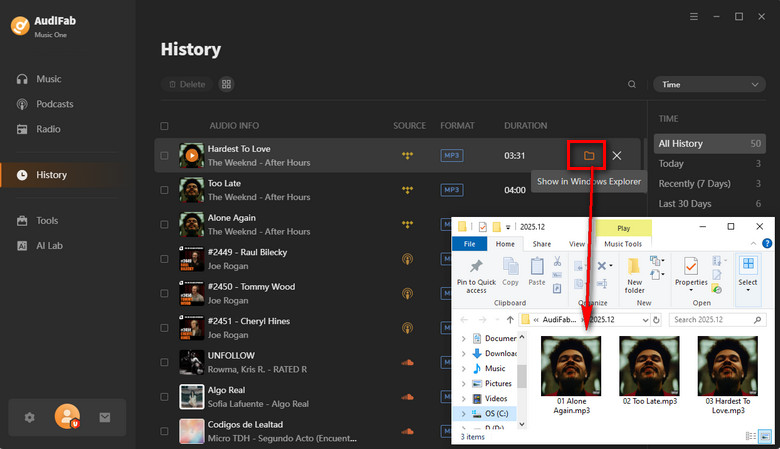Switch to Share tab in Explorer
The width and height of the screenshot is (780, 449).
point(542,244)
